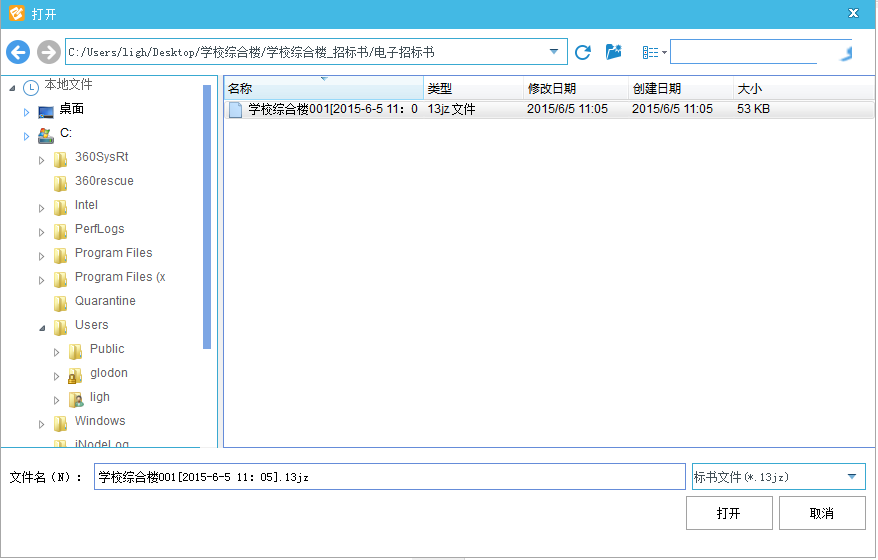The width and height of the screenshot is (878, 560).
Task: Click the 取消 button
Action: tap(822, 513)
